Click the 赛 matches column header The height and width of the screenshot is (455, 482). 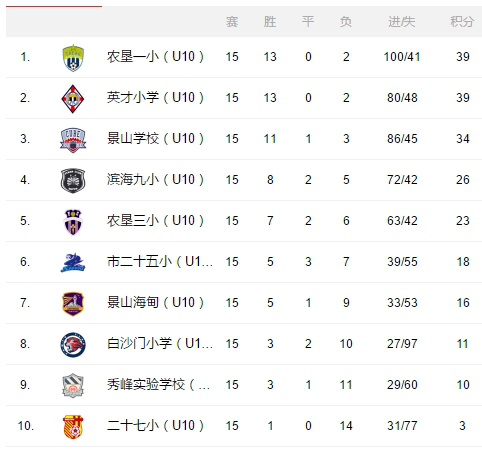click(232, 22)
